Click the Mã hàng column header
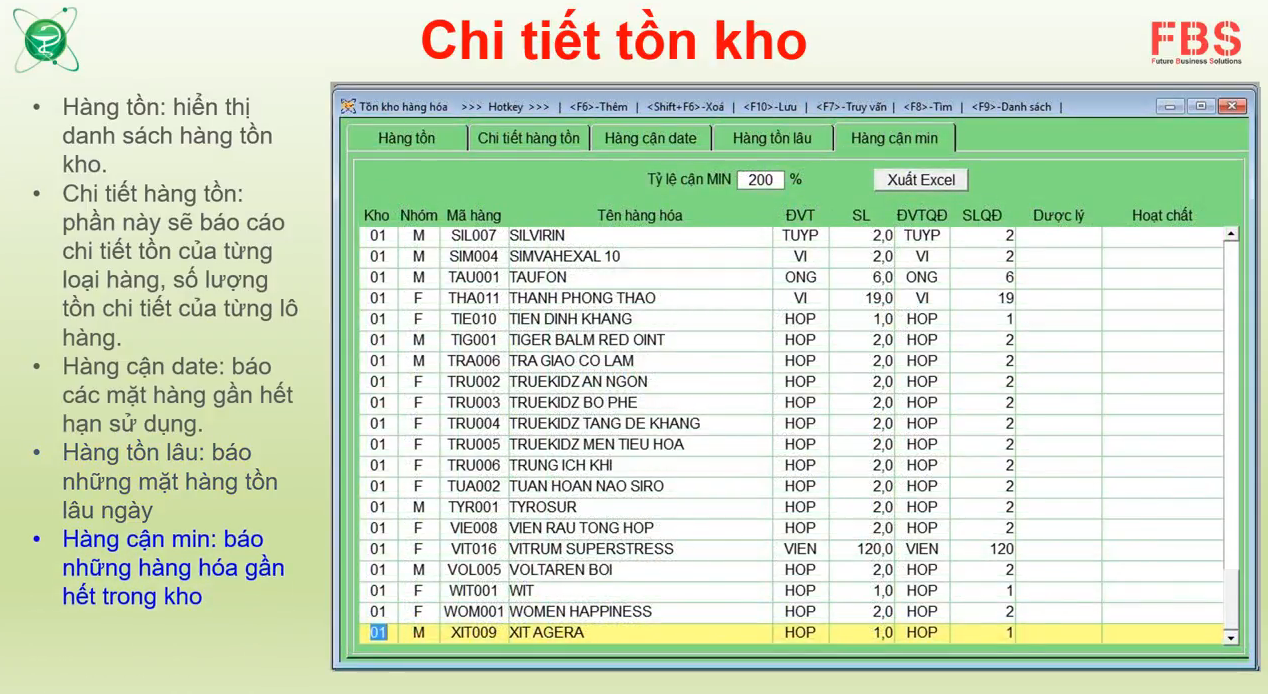This screenshot has height=694, width=1268. [474, 215]
